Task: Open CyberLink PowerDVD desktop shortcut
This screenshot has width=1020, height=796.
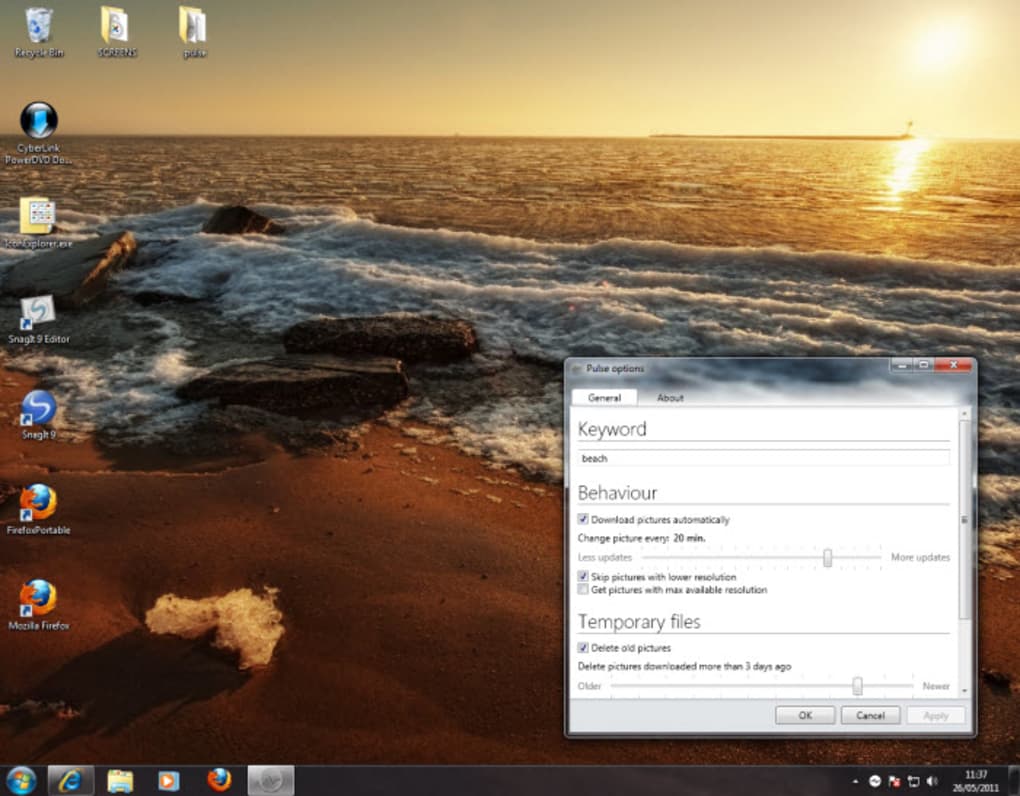Action: tap(39, 121)
